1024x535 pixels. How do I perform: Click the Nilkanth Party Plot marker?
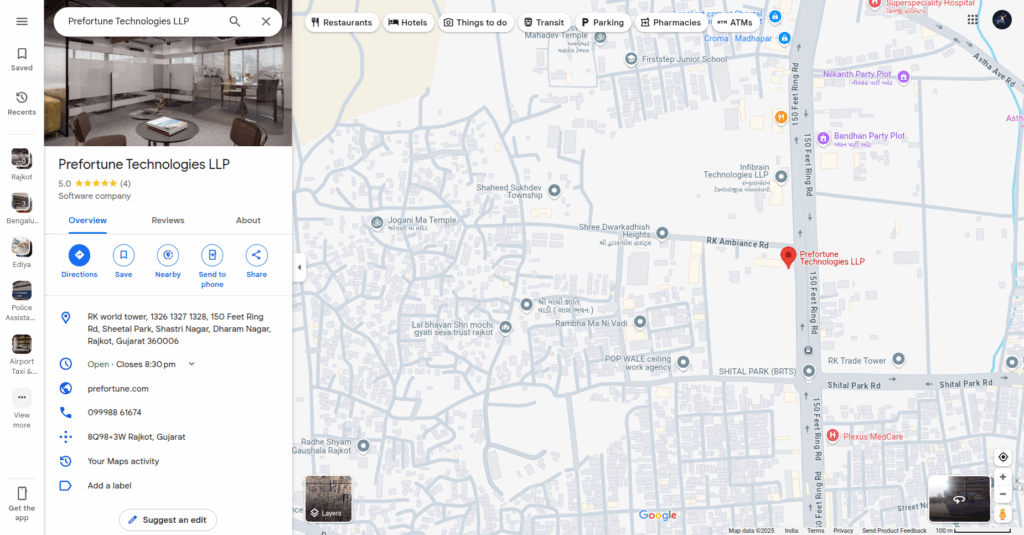pos(903,77)
